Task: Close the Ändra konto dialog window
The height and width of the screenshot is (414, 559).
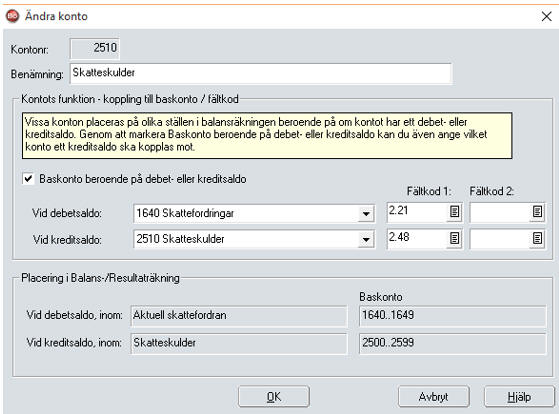Action: [x=547, y=16]
